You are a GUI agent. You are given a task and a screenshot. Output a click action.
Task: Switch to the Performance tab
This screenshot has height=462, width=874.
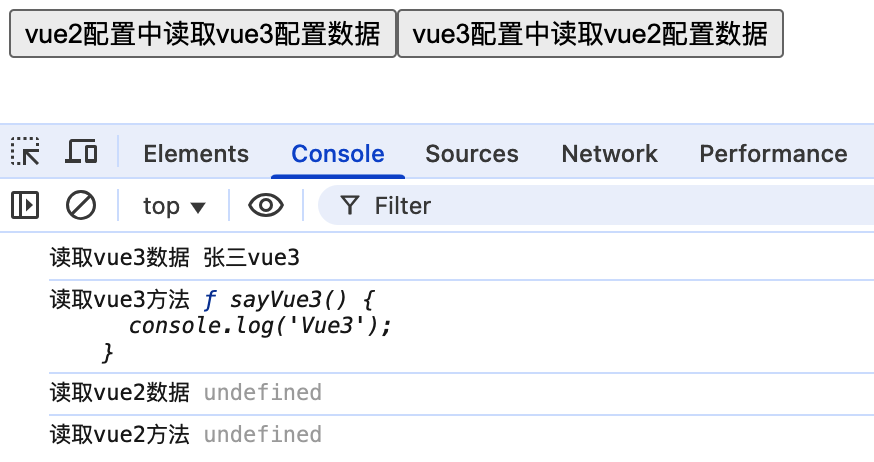coord(773,154)
